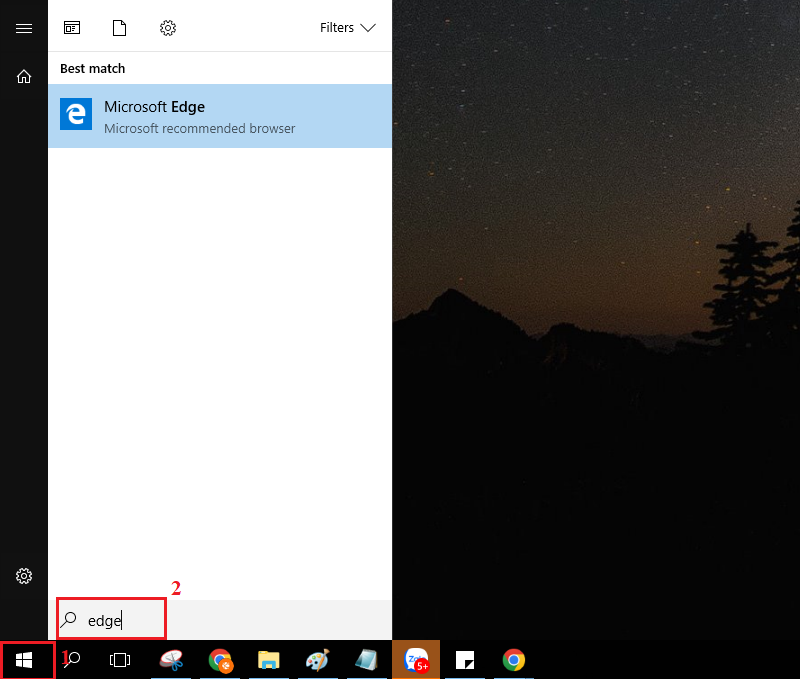This screenshot has width=800, height=679.
Task: Click the Windows Start button
Action: [x=25, y=660]
